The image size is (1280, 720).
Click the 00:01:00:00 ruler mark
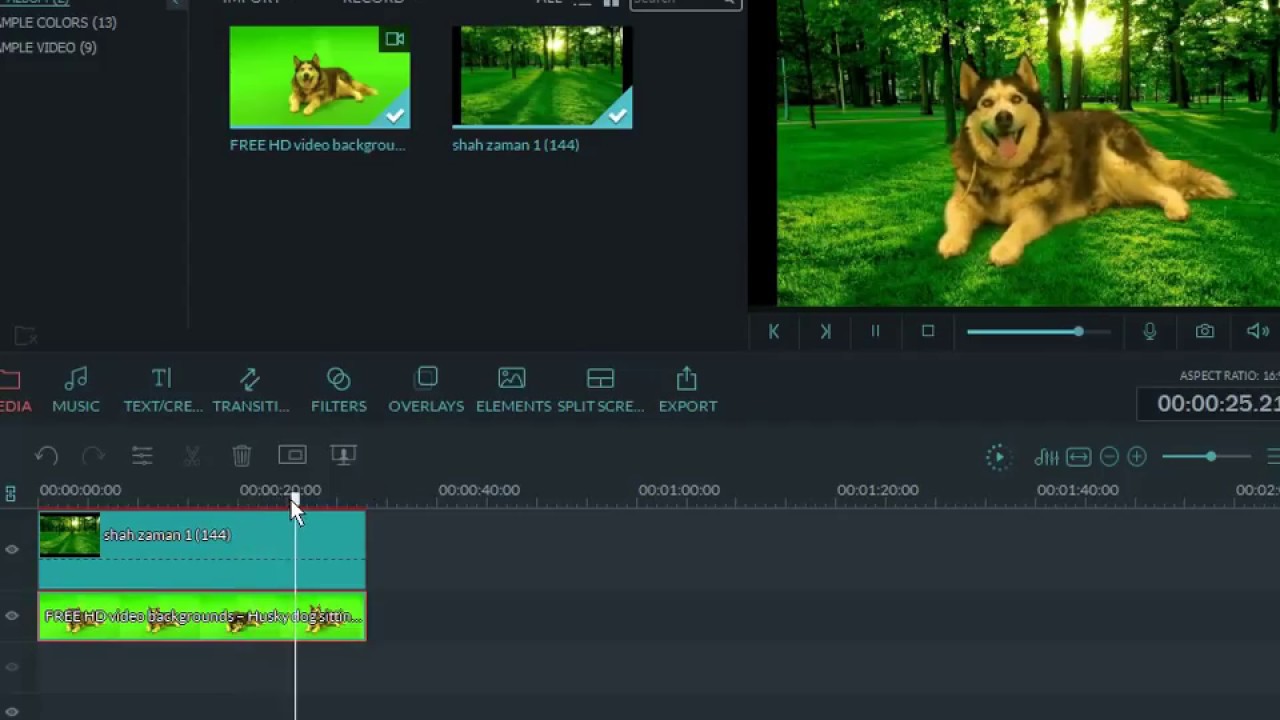679,490
